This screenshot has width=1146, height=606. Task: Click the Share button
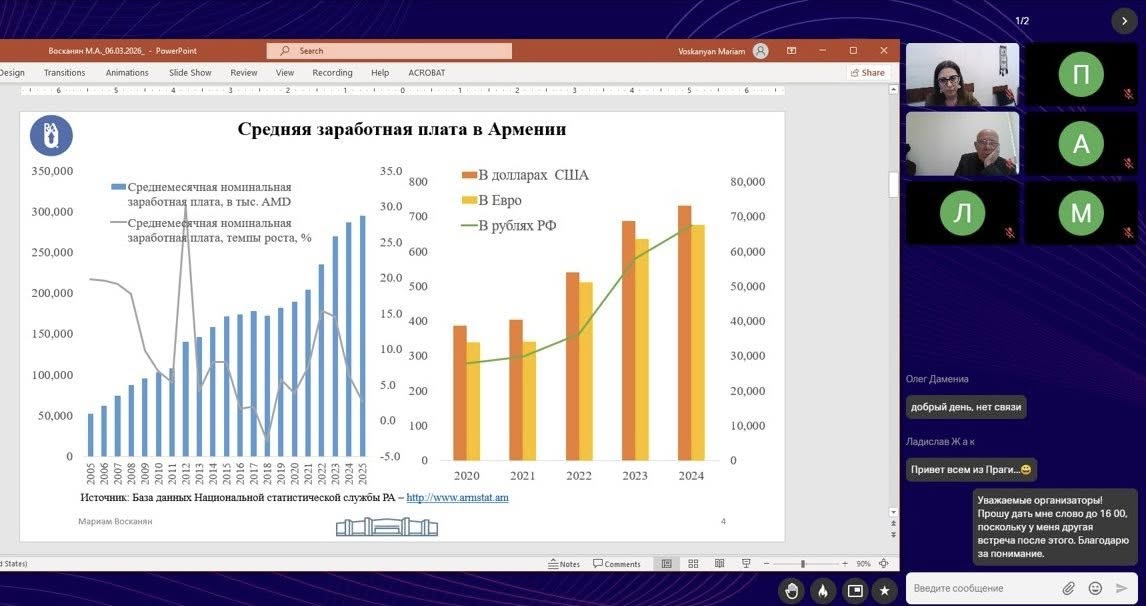click(x=867, y=73)
